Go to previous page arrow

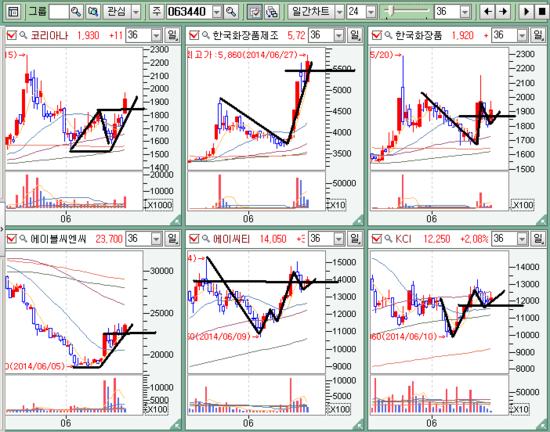tap(487, 12)
